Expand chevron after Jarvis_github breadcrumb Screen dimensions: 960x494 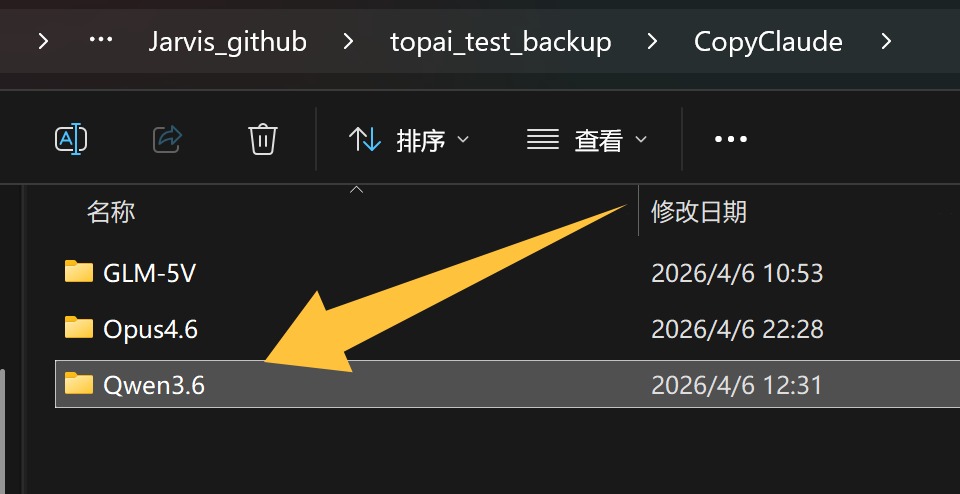tap(348, 42)
